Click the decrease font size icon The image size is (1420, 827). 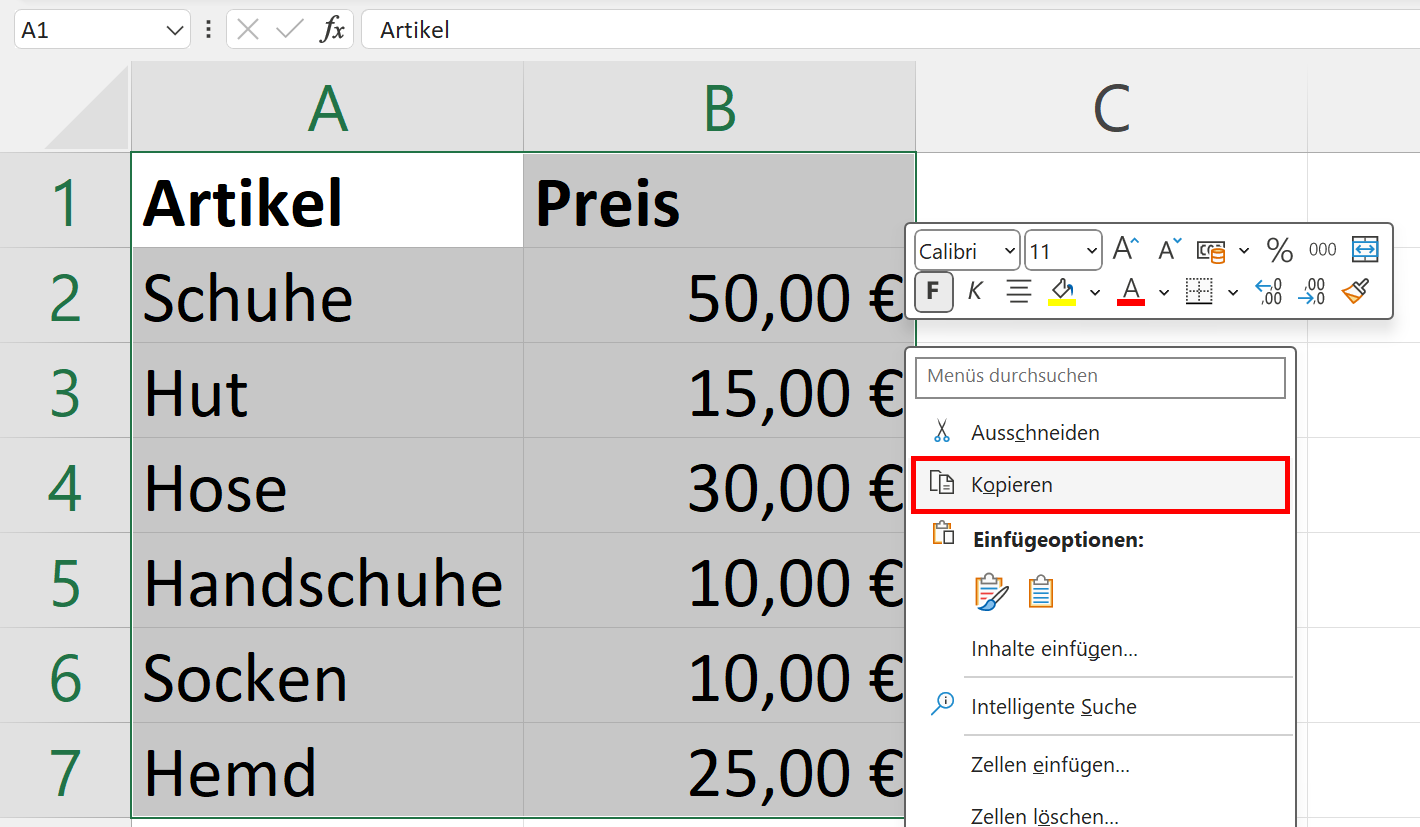(x=1169, y=250)
